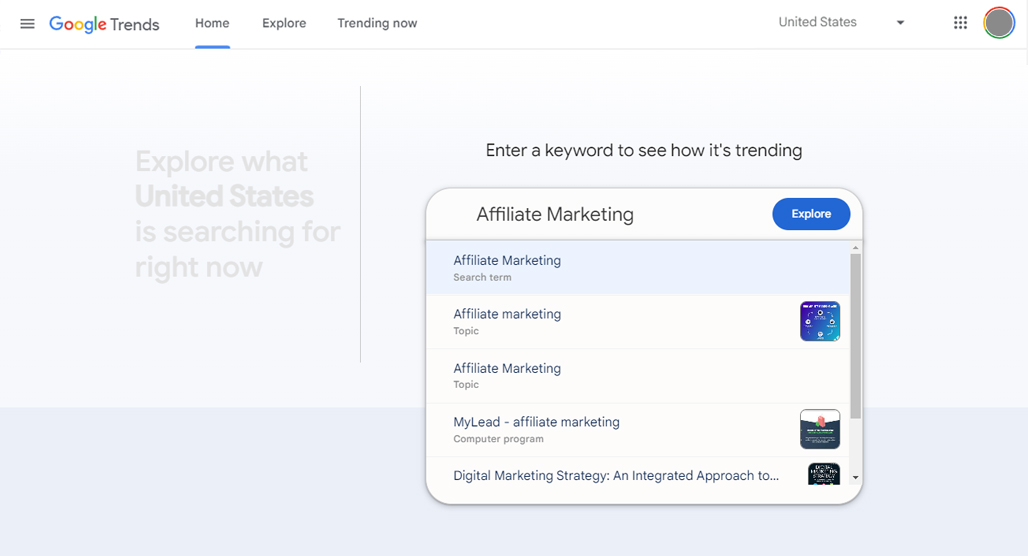Screen dimensions: 1028x556
Task: Click the Affiliate marketing topic thumbnail
Action: 820,321
